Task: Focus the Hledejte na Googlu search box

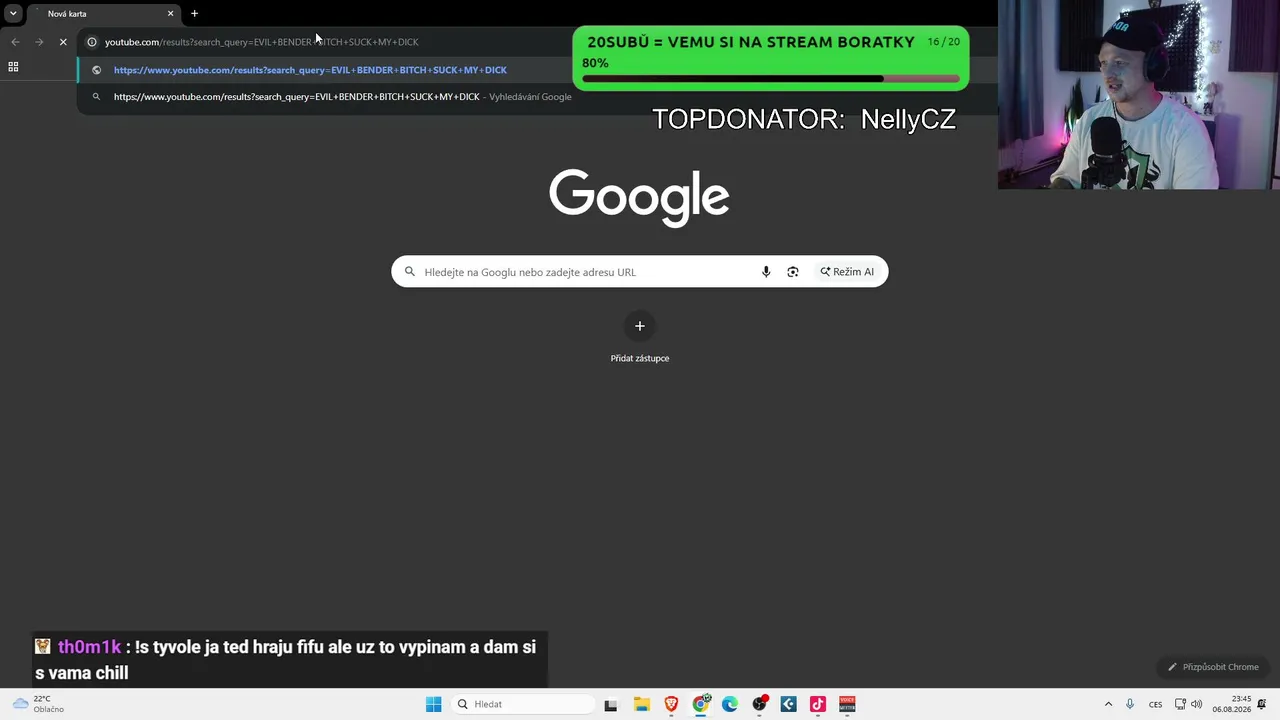Action: tap(639, 272)
